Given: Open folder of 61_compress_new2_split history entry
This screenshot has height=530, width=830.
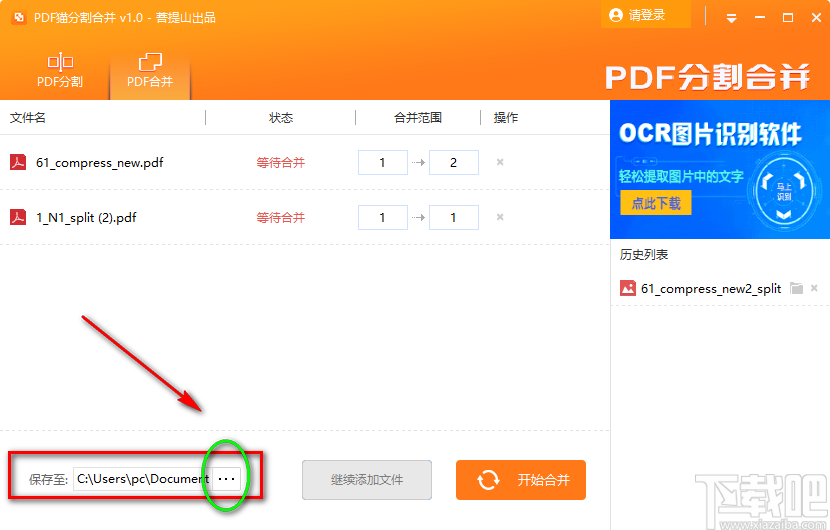Looking at the screenshot, I should tap(796, 288).
